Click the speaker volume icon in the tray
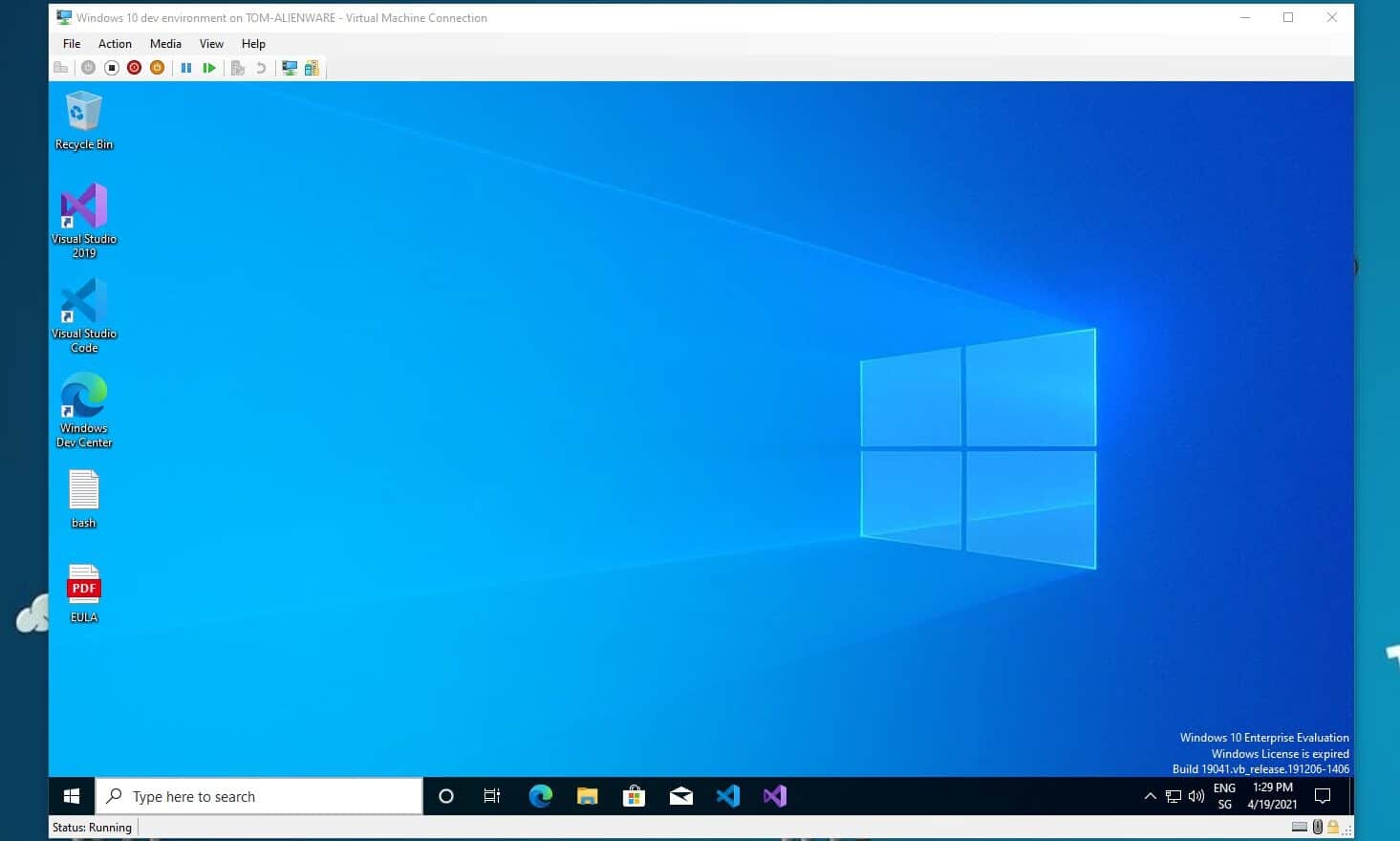Viewport: 1400px width, 841px height. click(1195, 796)
